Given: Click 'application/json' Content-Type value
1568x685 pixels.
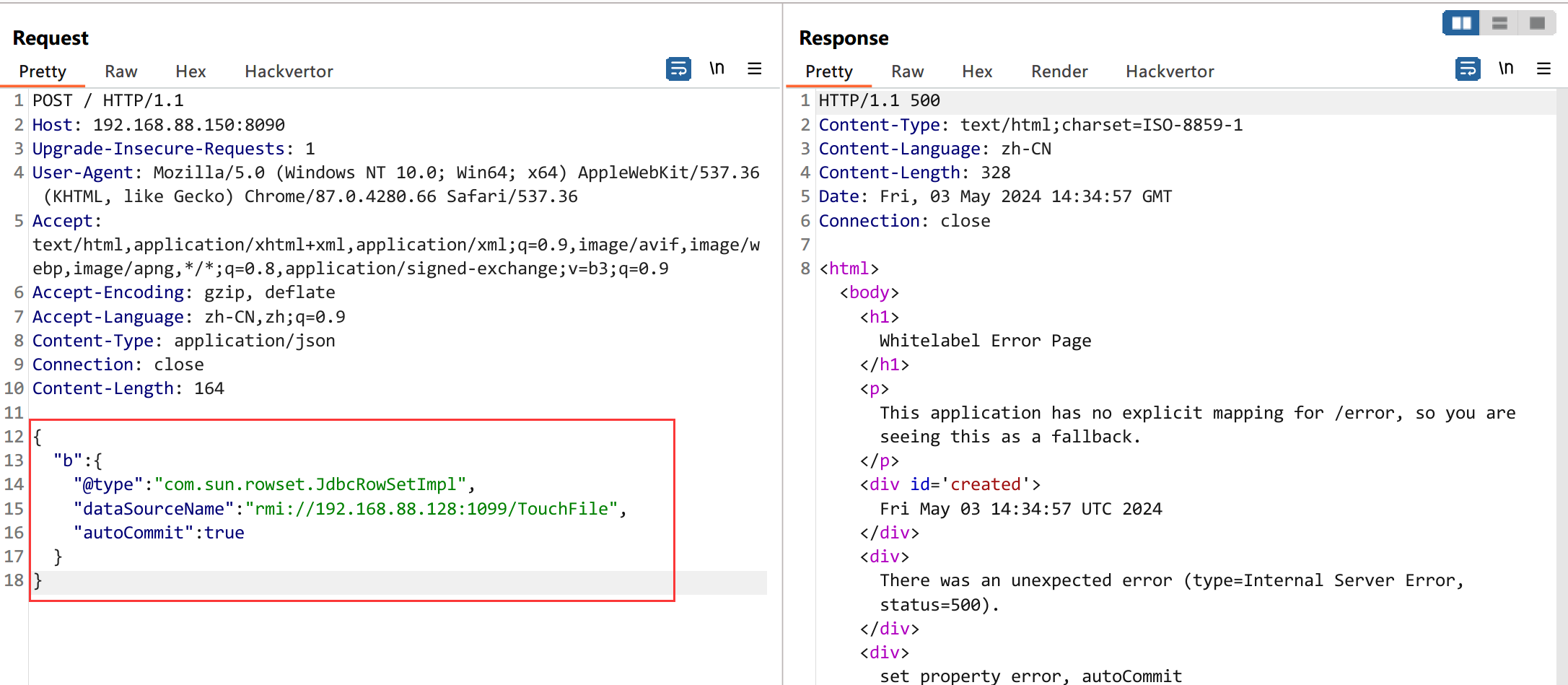Looking at the screenshot, I should pos(255,341).
